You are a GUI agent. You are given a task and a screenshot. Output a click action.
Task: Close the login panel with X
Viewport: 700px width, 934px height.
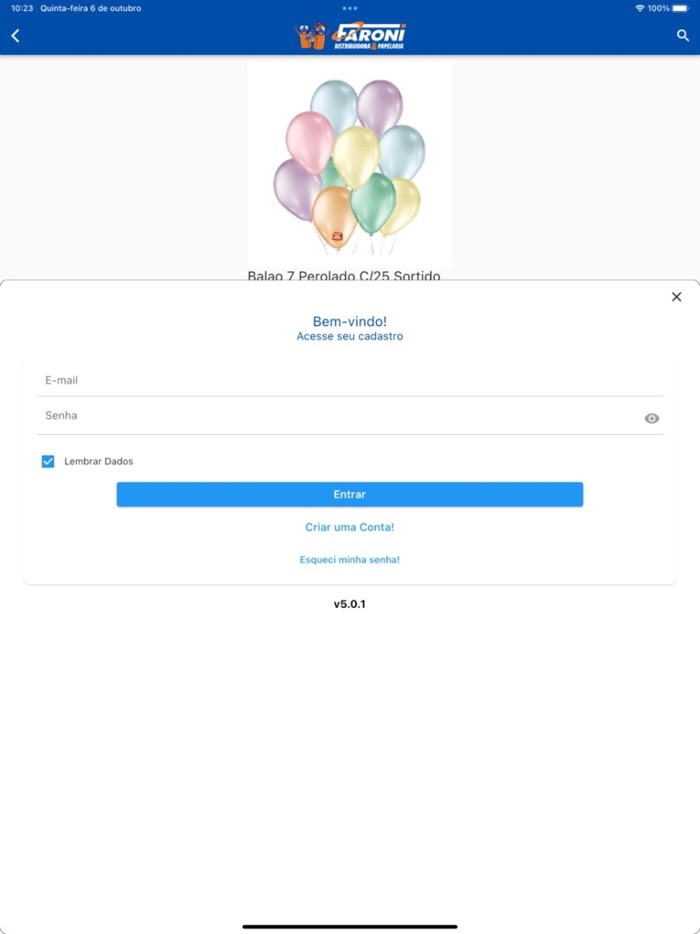[x=676, y=297]
